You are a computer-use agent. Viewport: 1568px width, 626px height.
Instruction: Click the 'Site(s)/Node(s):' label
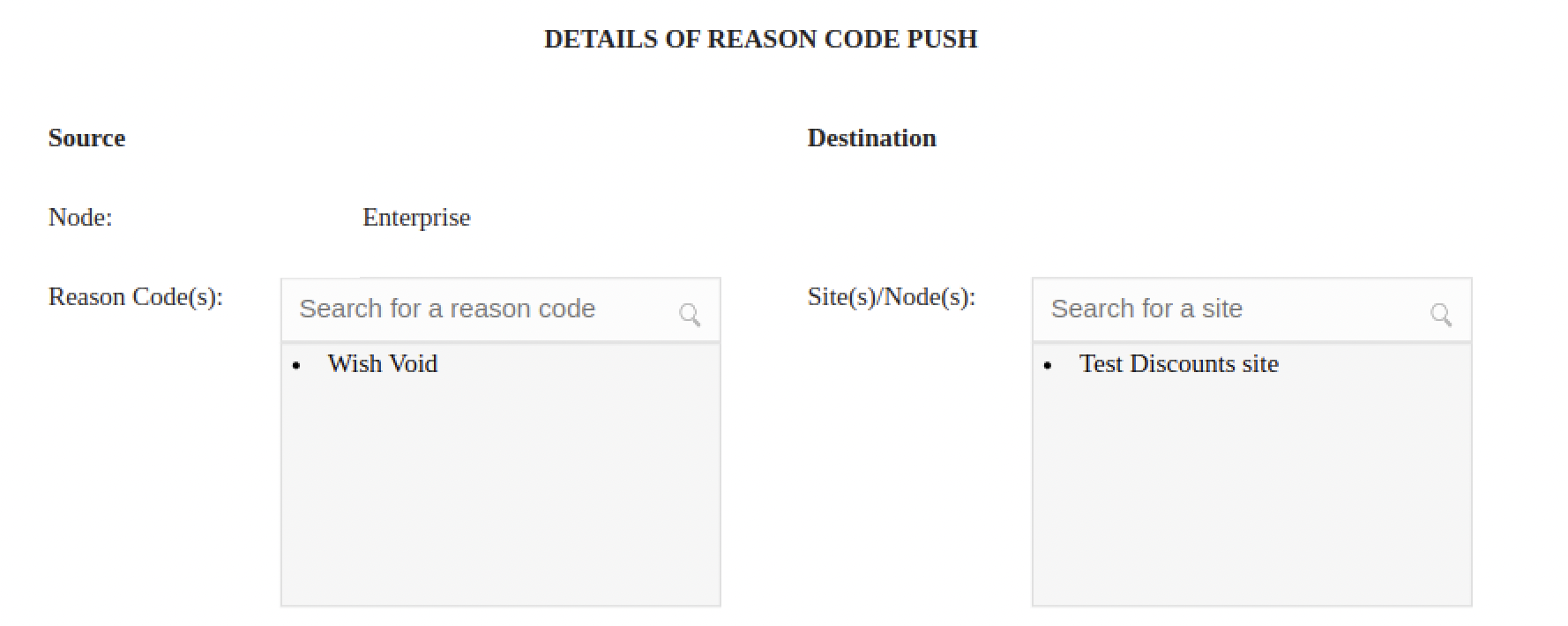pos(892,297)
